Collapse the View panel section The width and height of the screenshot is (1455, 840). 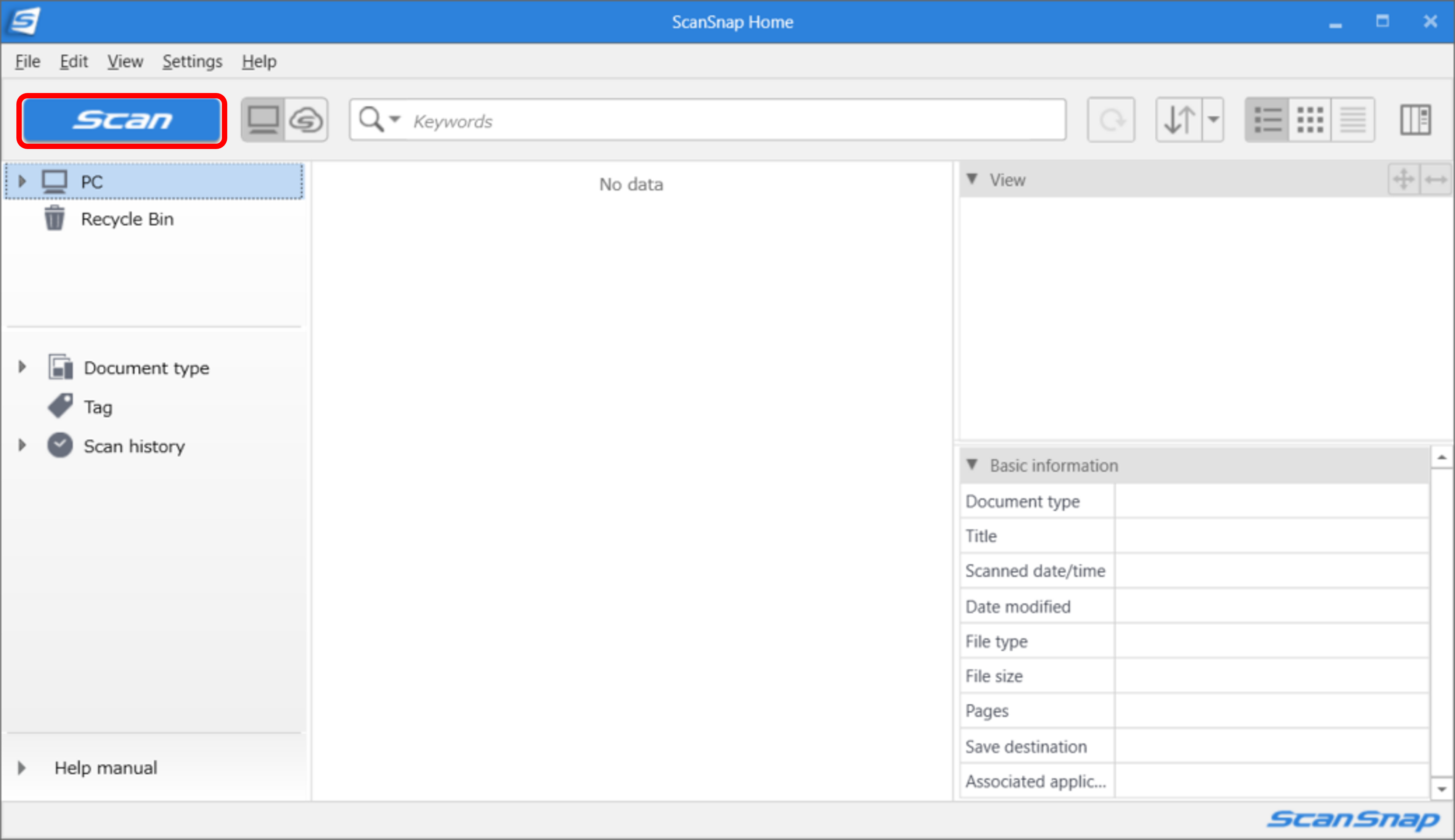coord(973,179)
